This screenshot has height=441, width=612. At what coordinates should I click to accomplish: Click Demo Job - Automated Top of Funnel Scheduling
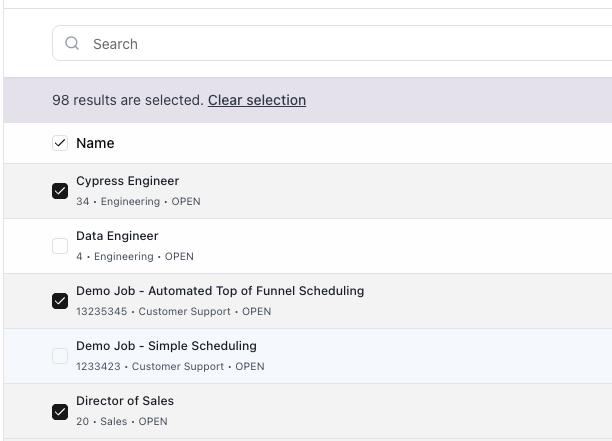coord(220,291)
